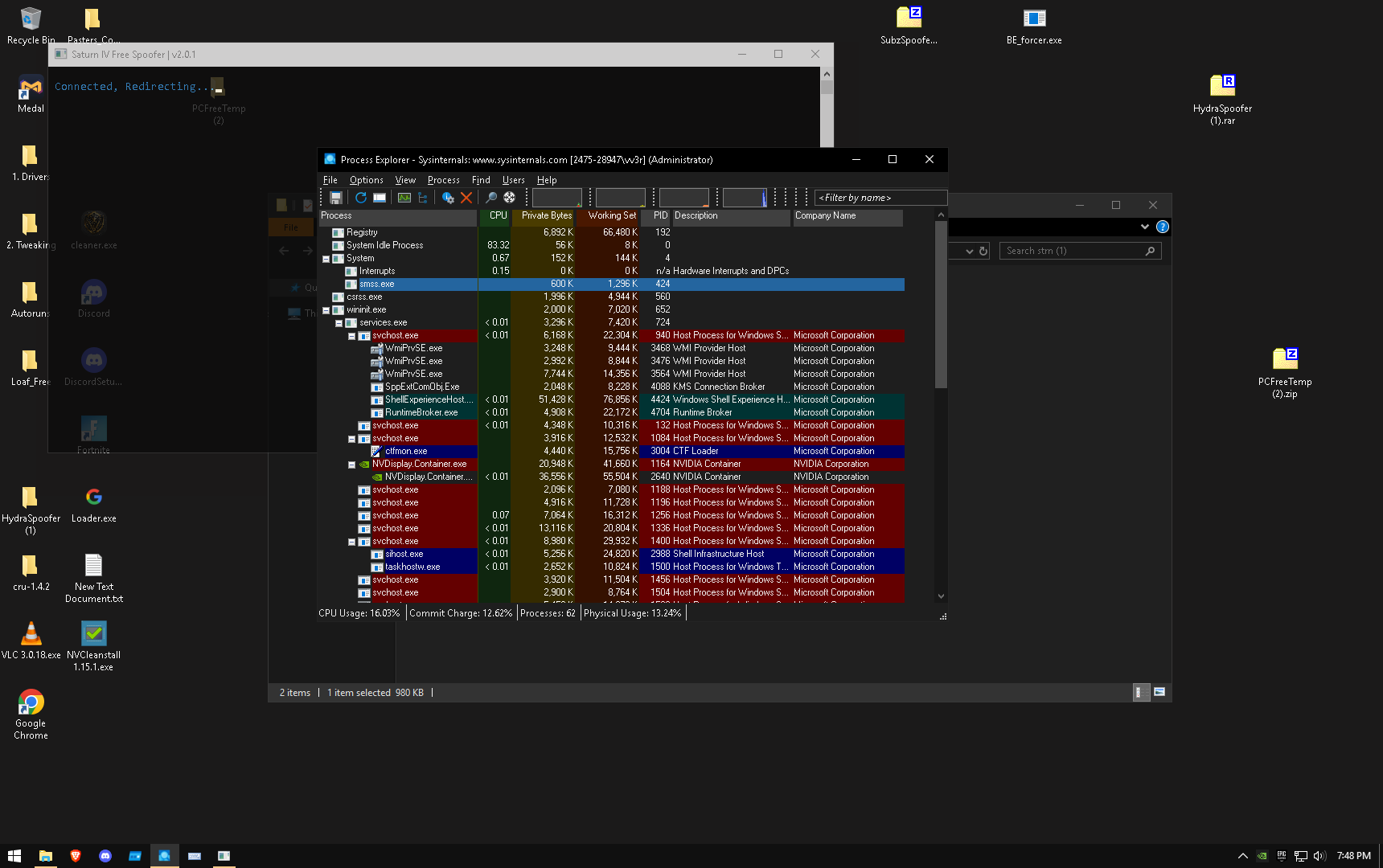The image size is (1383, 868).
Task: Focus the Filter by name field
Action: tap(880, 198)
